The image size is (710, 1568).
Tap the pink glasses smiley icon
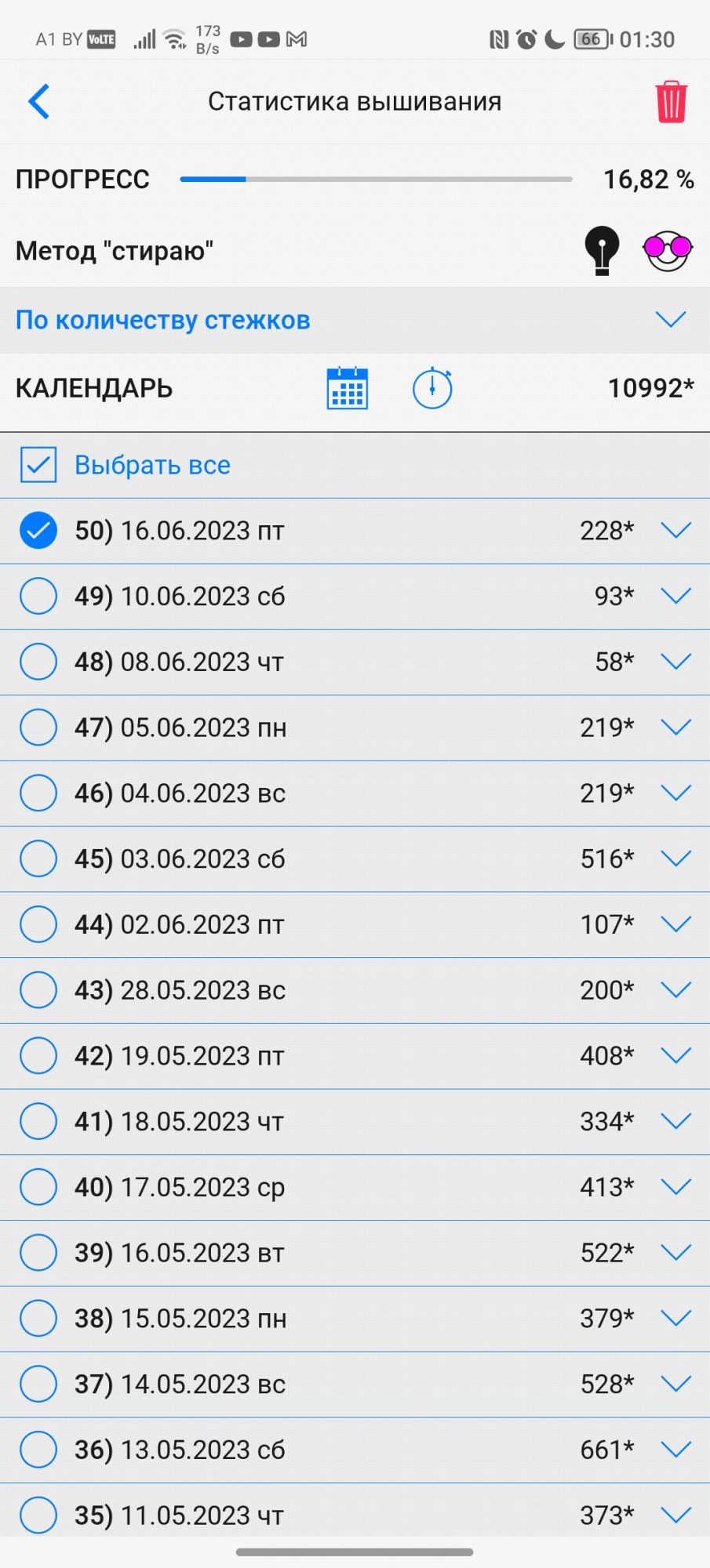pyautogui.click(x=668, y=250)
